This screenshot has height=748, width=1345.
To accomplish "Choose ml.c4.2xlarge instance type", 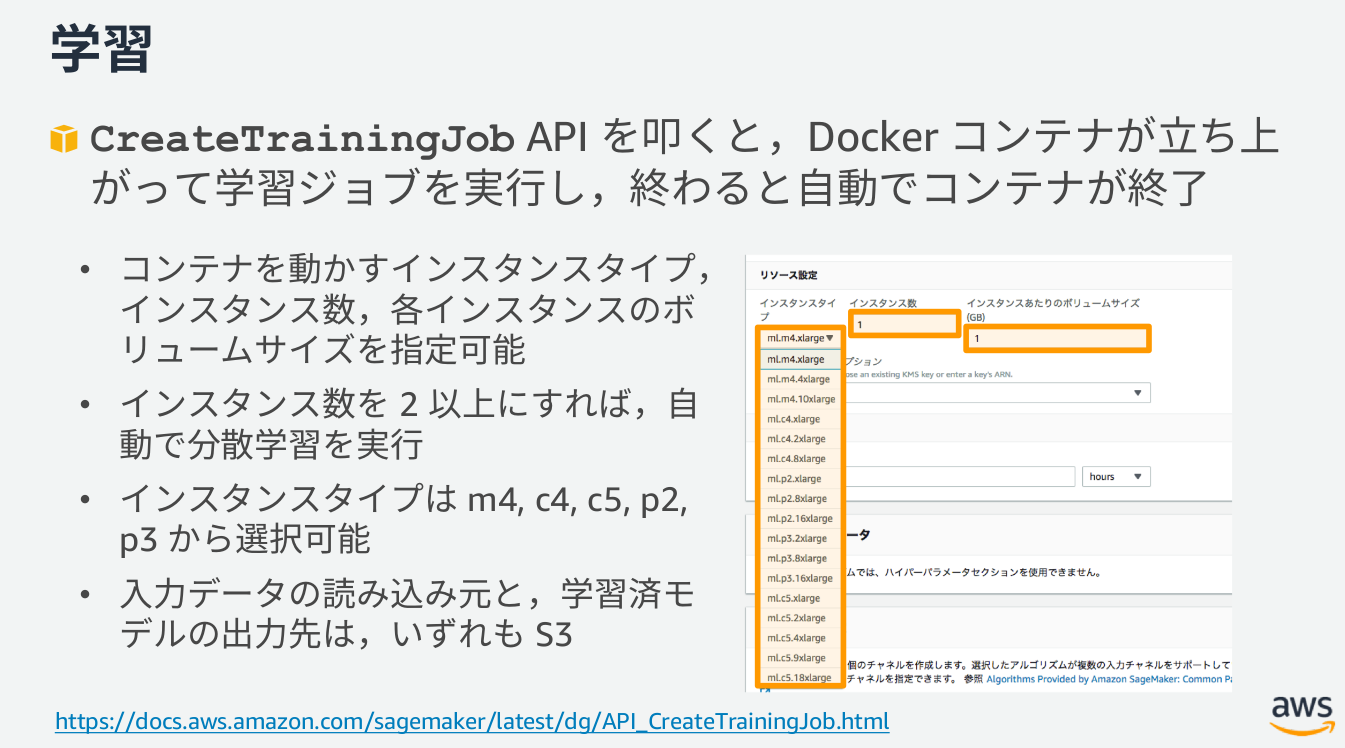I will click(800, 439).
